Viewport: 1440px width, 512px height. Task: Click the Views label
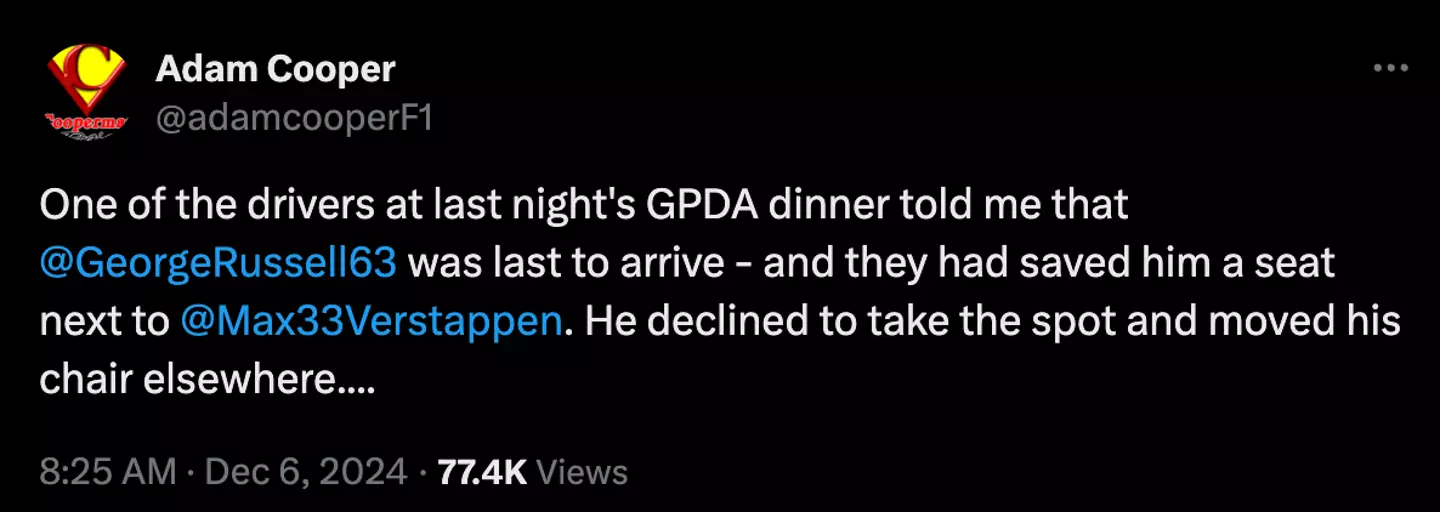point(582,472)
